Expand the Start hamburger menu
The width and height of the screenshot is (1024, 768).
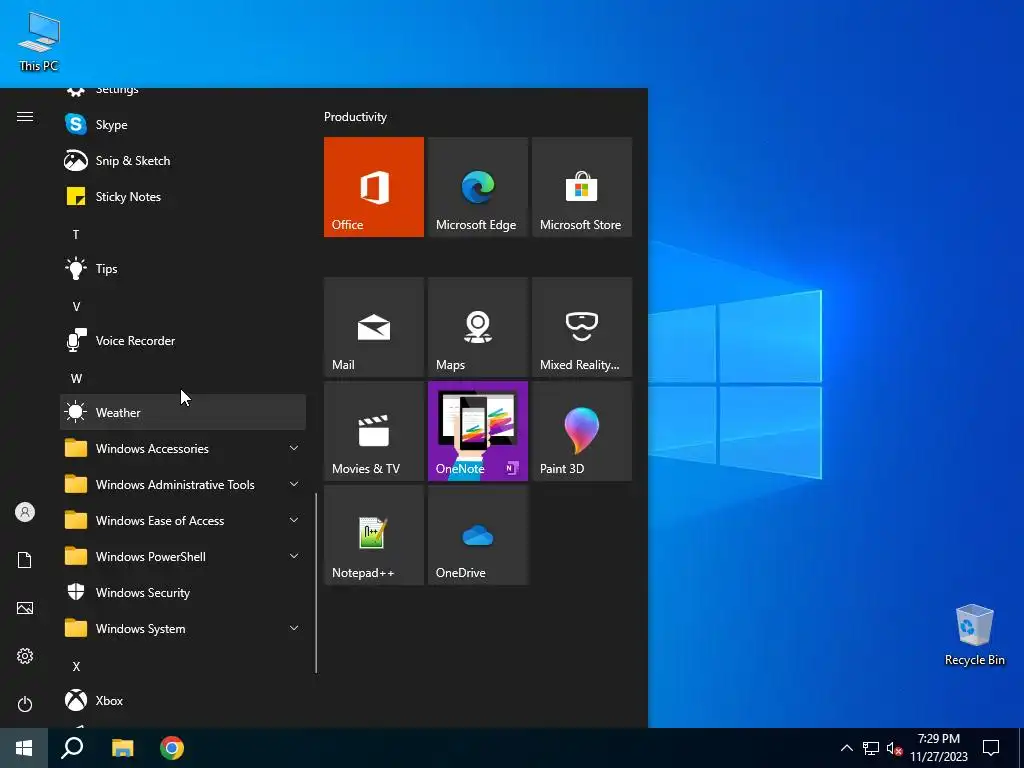[x=25, y=116]
